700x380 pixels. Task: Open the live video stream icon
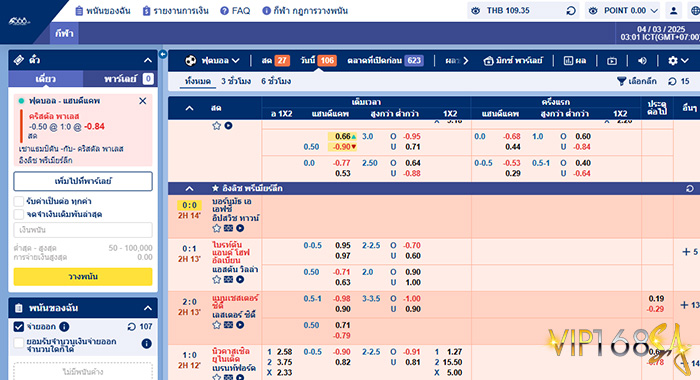tap(612, 61)
